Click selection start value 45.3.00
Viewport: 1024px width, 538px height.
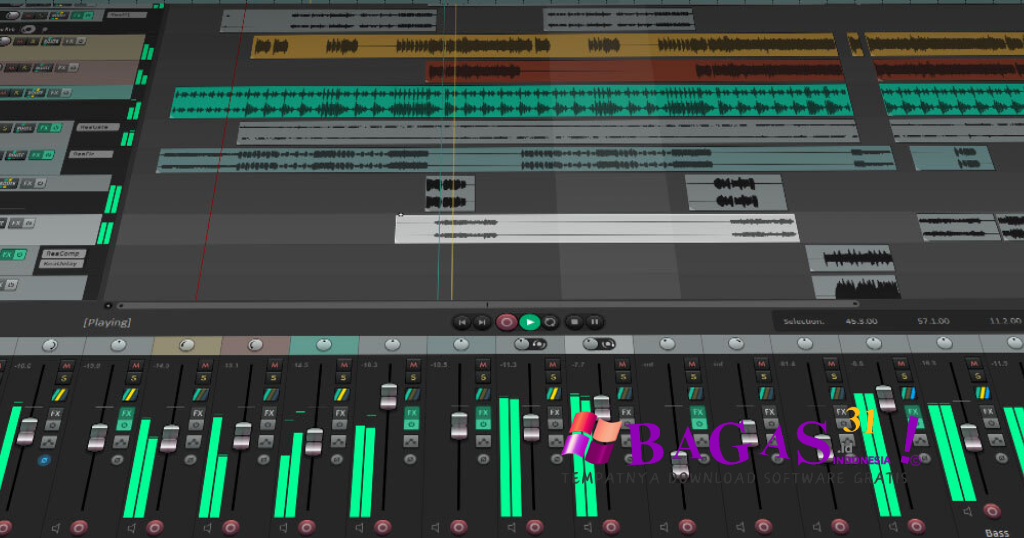861,321
